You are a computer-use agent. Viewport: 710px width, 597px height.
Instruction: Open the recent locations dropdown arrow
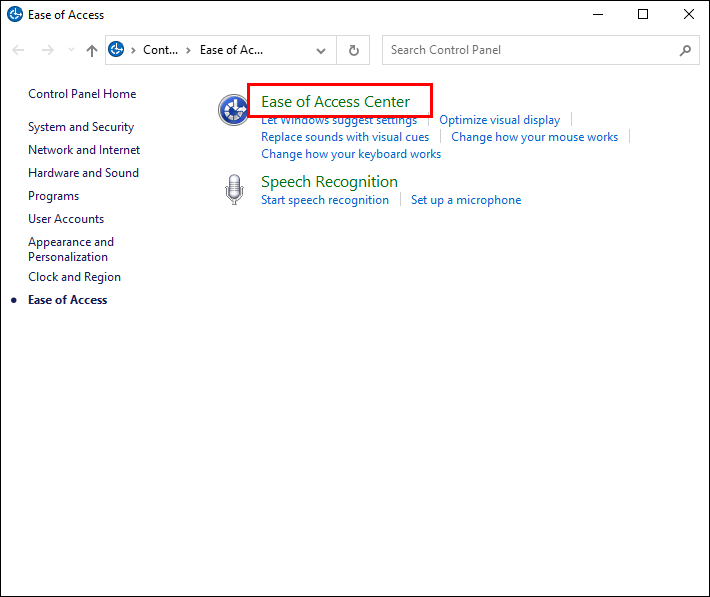click(70, 50)
